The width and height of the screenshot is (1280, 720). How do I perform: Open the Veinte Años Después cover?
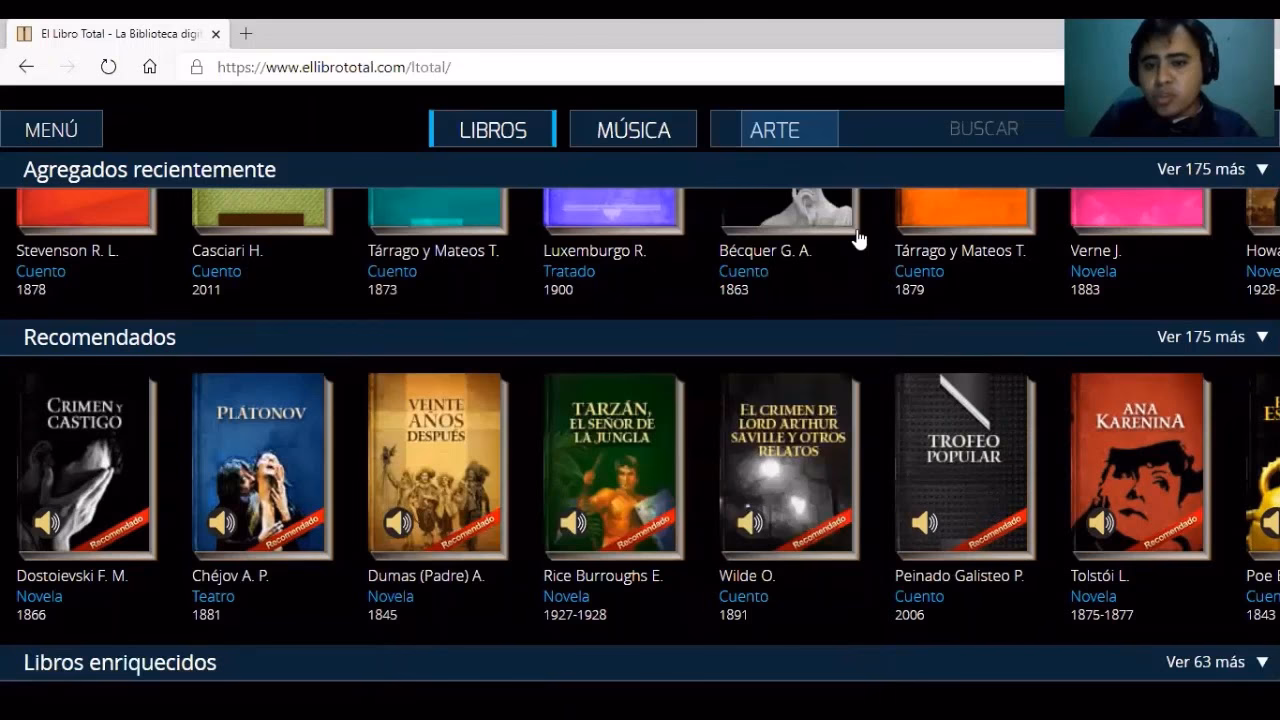[x=438, y=465]
